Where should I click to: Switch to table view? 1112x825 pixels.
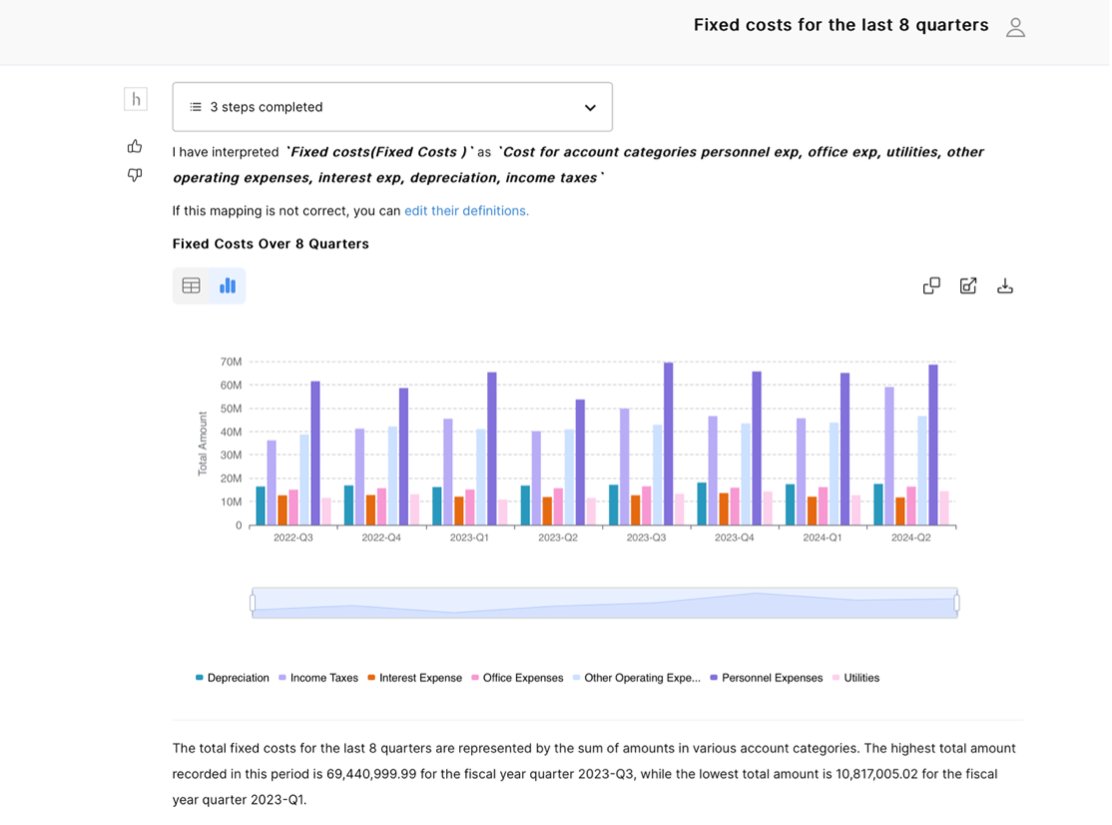click(191, 286)
